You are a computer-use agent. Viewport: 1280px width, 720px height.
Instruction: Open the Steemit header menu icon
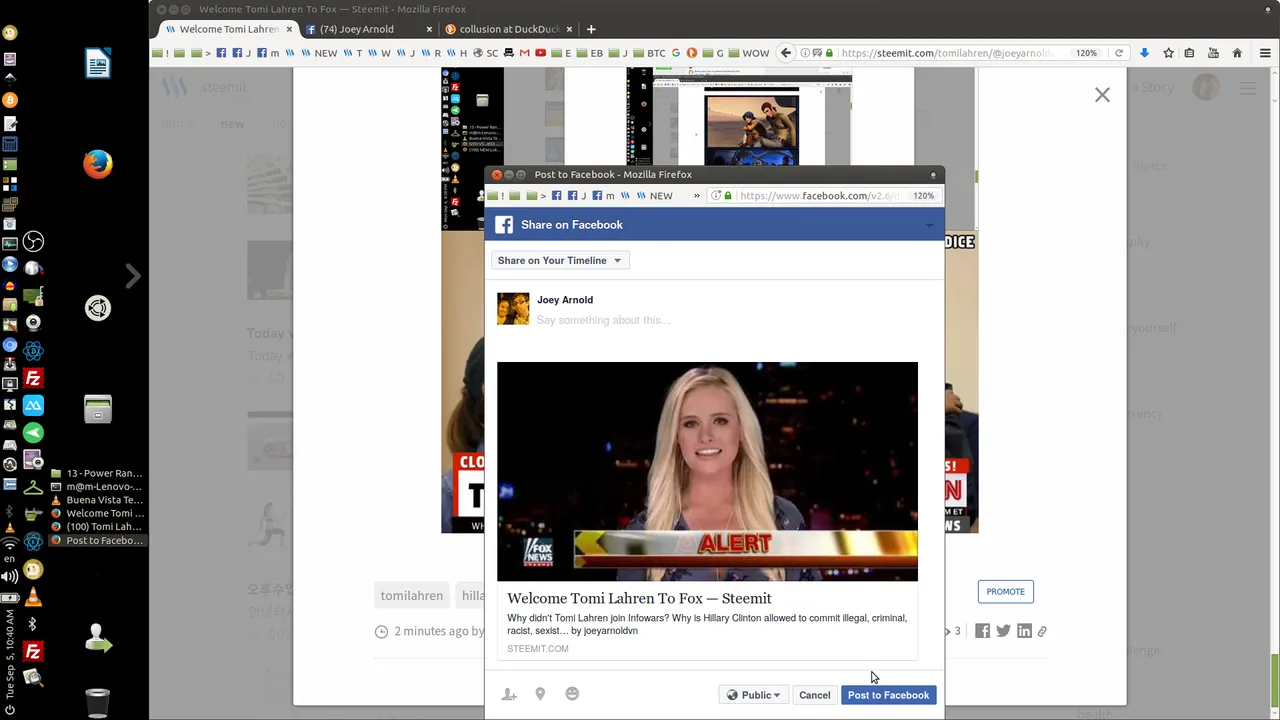point(1248,88)
